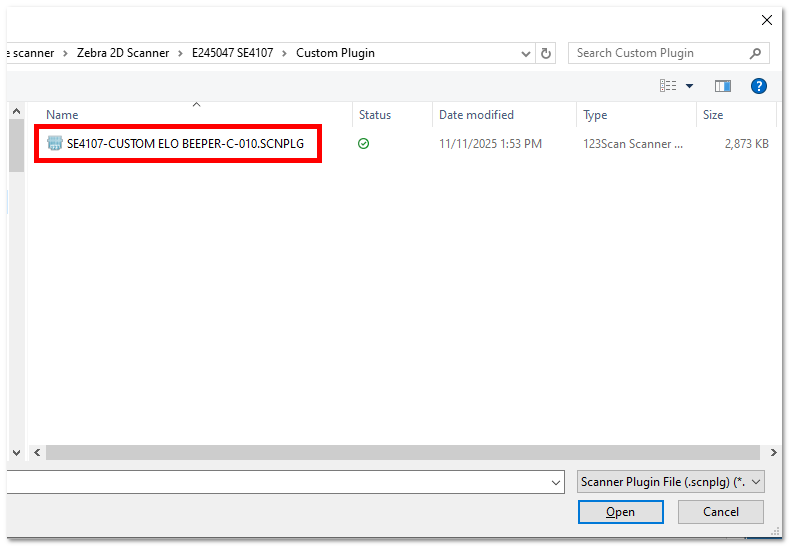Click the 123Scan Scanner type cell
The height and width of the screenshot is (546, 789).
coord(633,144)
